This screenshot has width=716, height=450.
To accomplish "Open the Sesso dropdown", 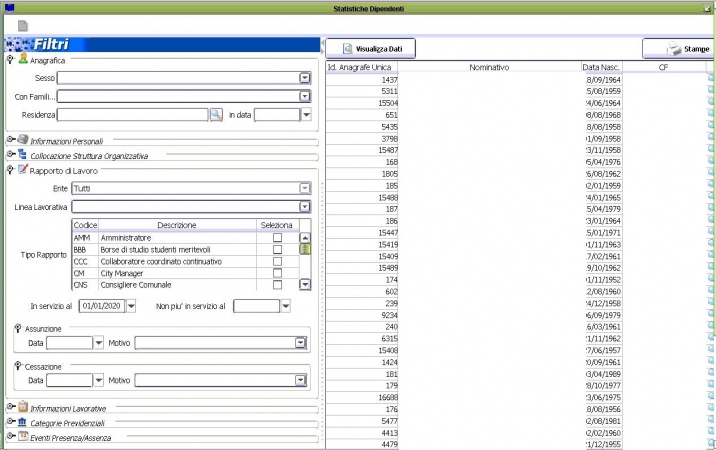I will pos(304,77).
